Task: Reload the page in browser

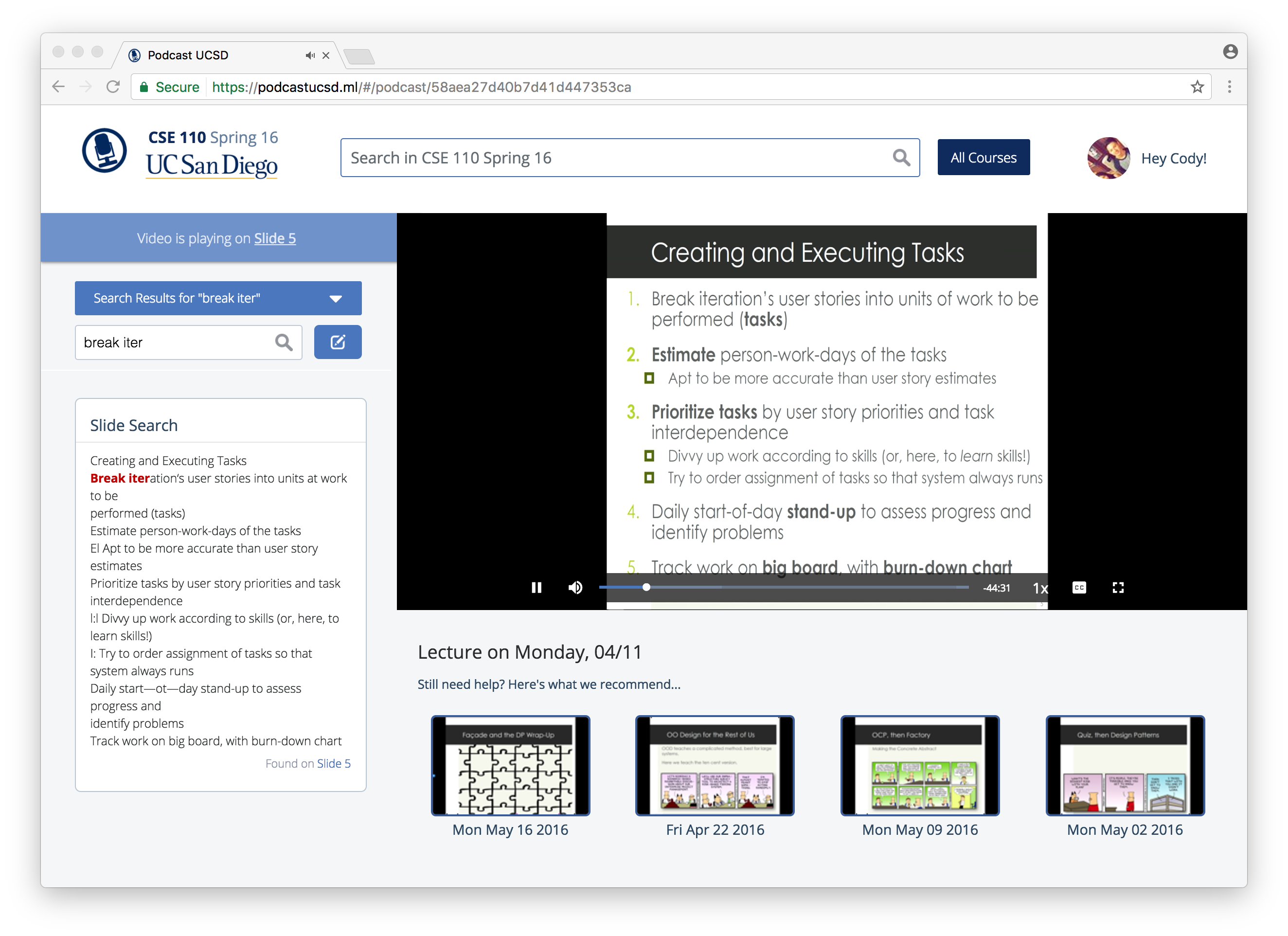Action: click(x=113, y=87)
